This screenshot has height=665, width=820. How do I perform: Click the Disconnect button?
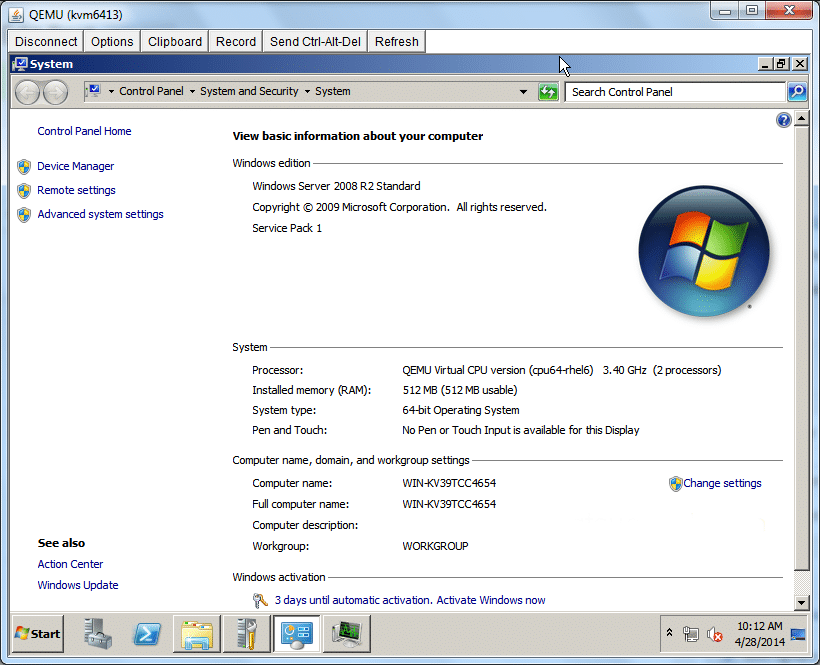click(x=46, y=41)
